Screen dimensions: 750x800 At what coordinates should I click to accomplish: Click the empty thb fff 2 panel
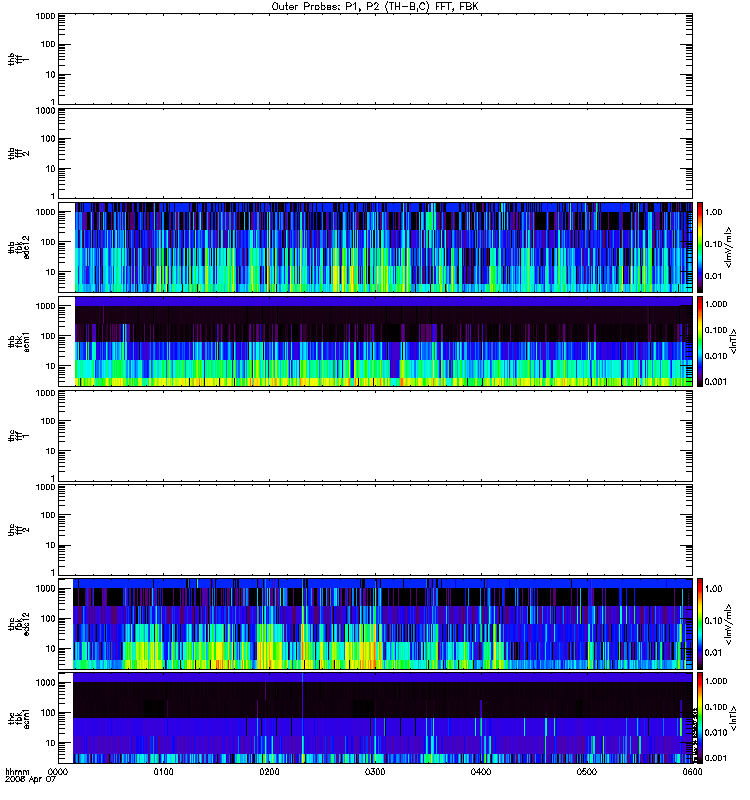click(x=375, y=154)
